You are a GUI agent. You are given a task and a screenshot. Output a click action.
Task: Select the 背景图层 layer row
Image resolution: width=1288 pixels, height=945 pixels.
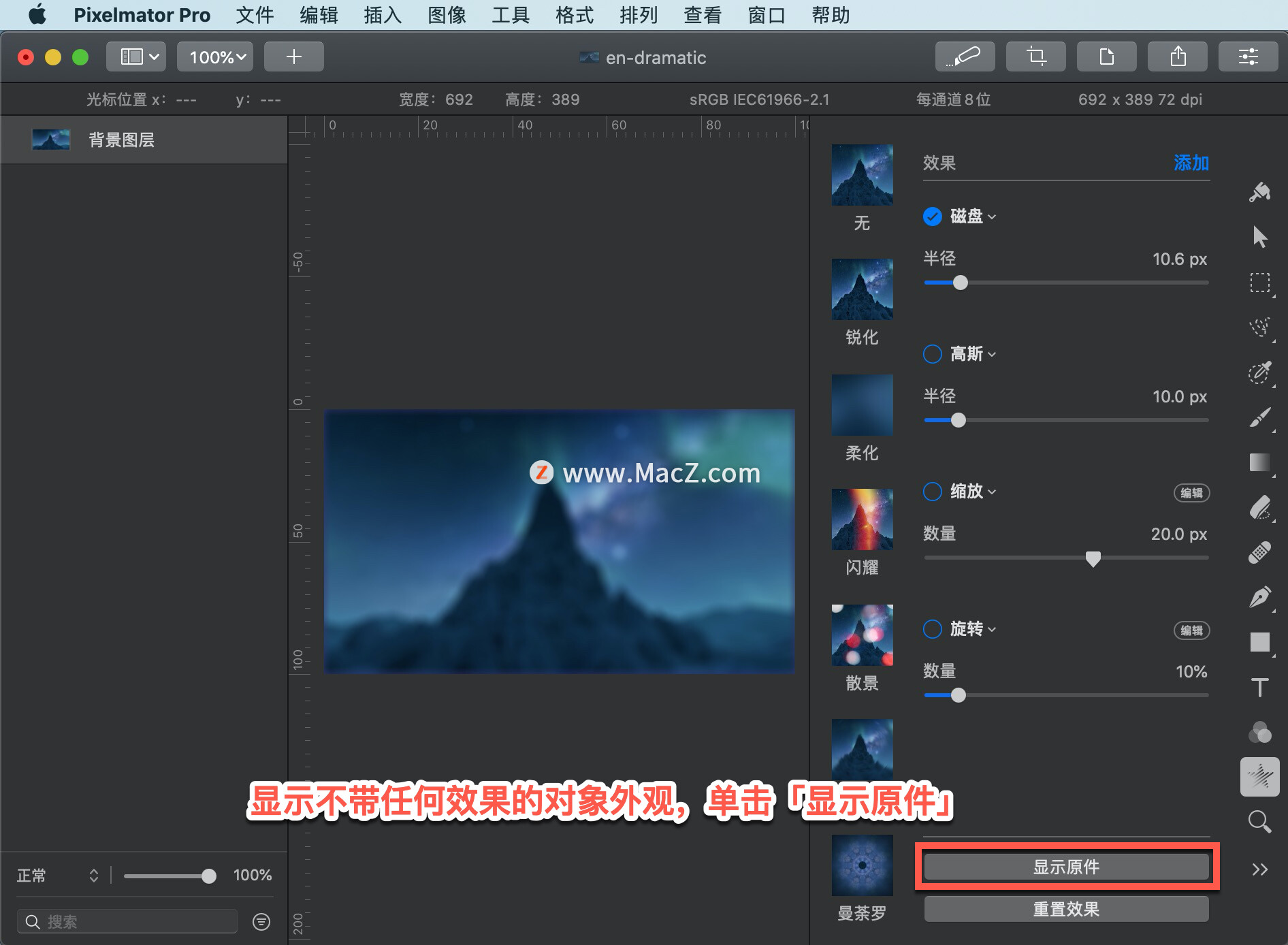click(144, 140)
